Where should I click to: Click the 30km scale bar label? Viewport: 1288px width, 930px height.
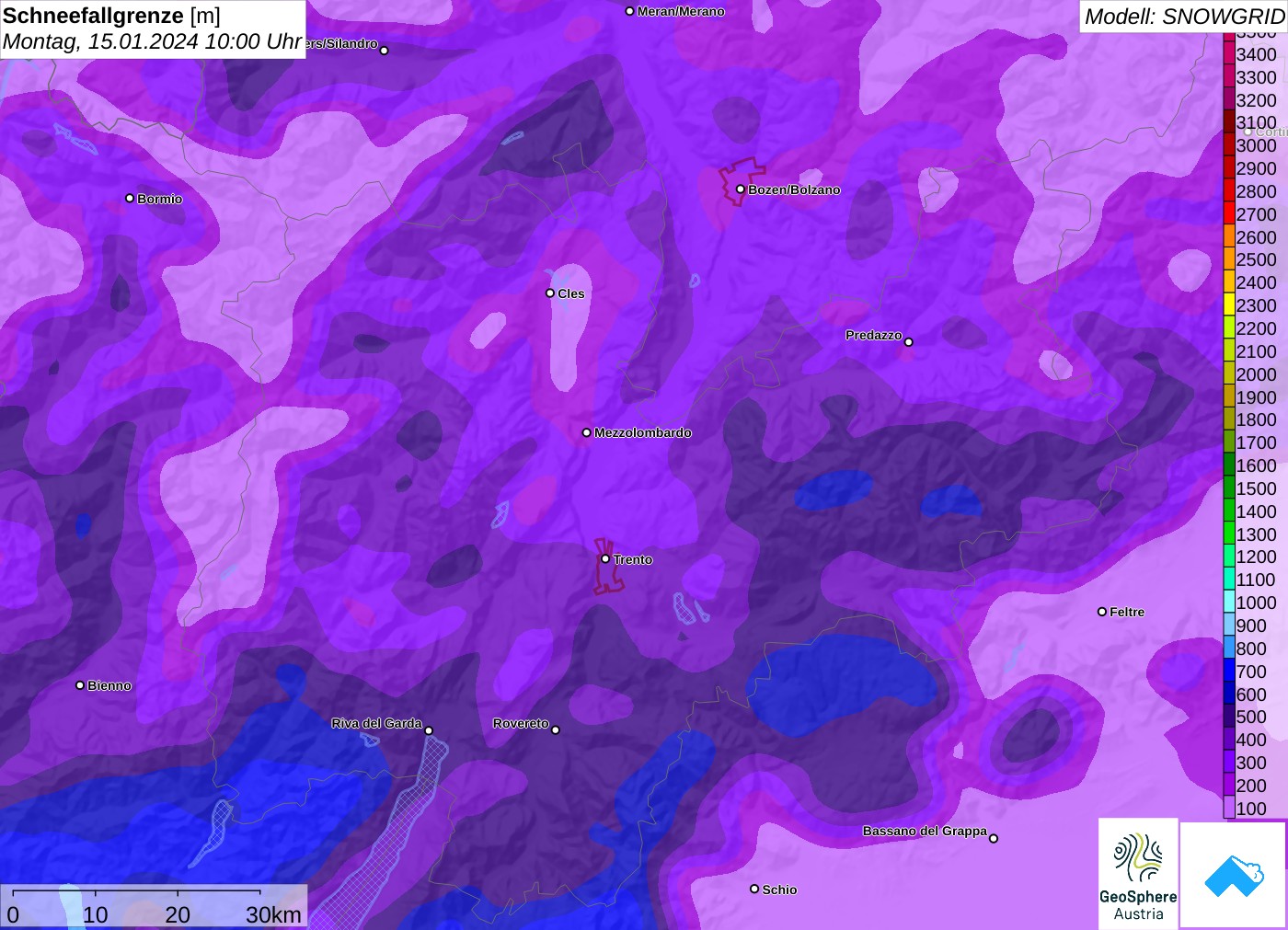[x=273, y=914]
